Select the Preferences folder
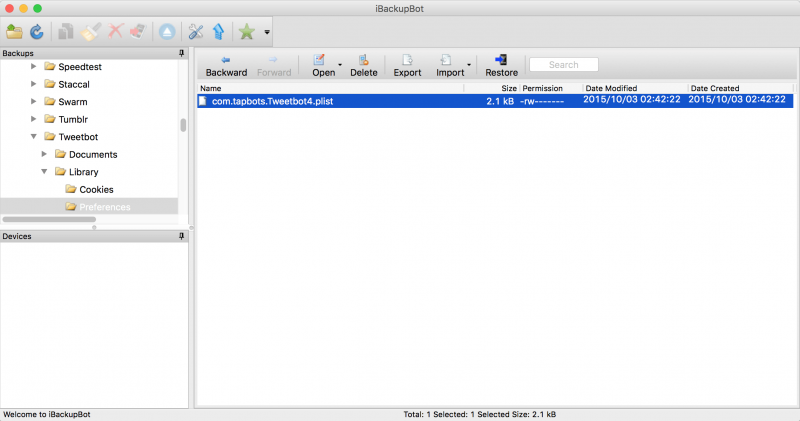This screenshot has width=800, height=421. pos(105,207)
